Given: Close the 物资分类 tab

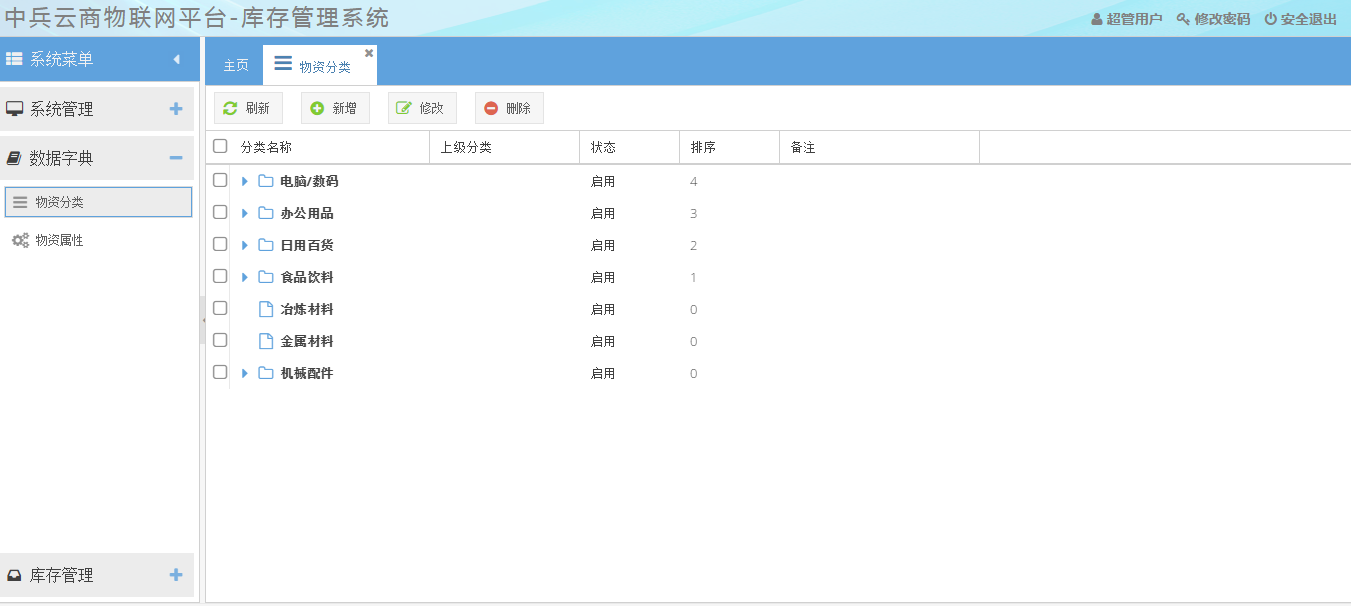Looking at the screenshot, I should tap(369, 53).
